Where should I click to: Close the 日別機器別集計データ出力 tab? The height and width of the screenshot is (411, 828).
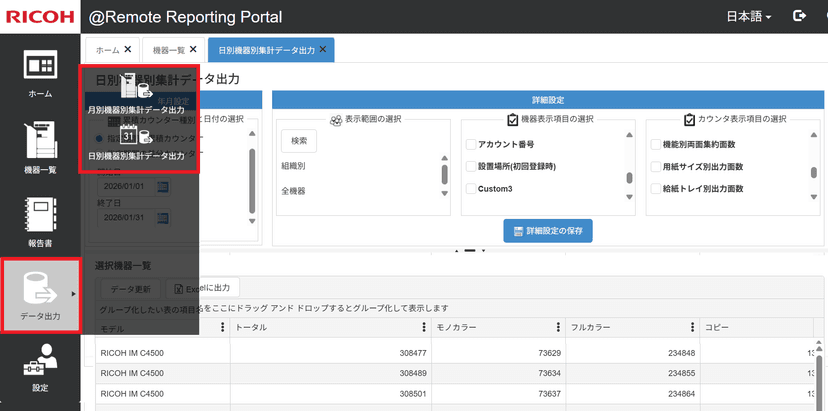[323, 49]
